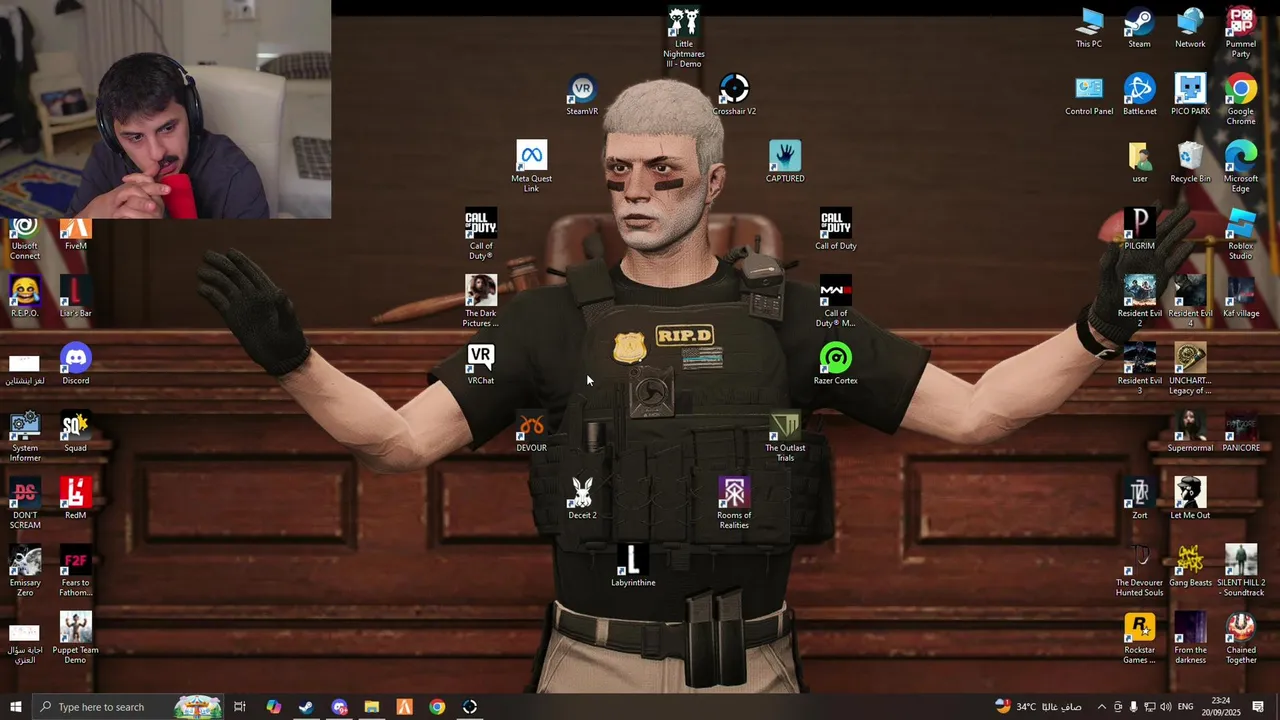1280x720 pixels.
Task: Open the Zort game shortcut
Action: pyautogui.click(x=1139, y=498)
